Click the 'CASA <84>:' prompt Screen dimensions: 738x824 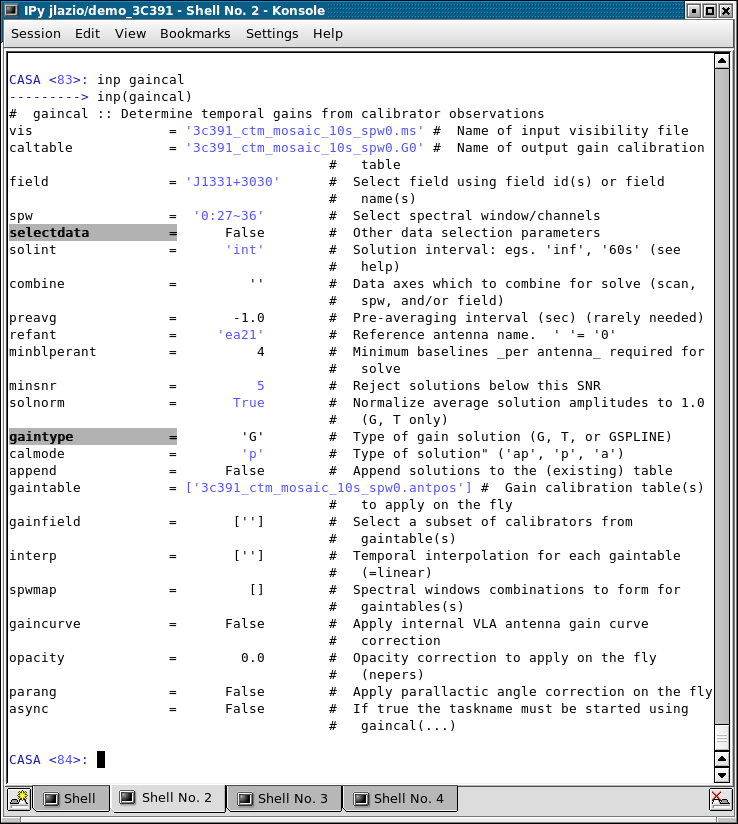[x=48, y=760]
